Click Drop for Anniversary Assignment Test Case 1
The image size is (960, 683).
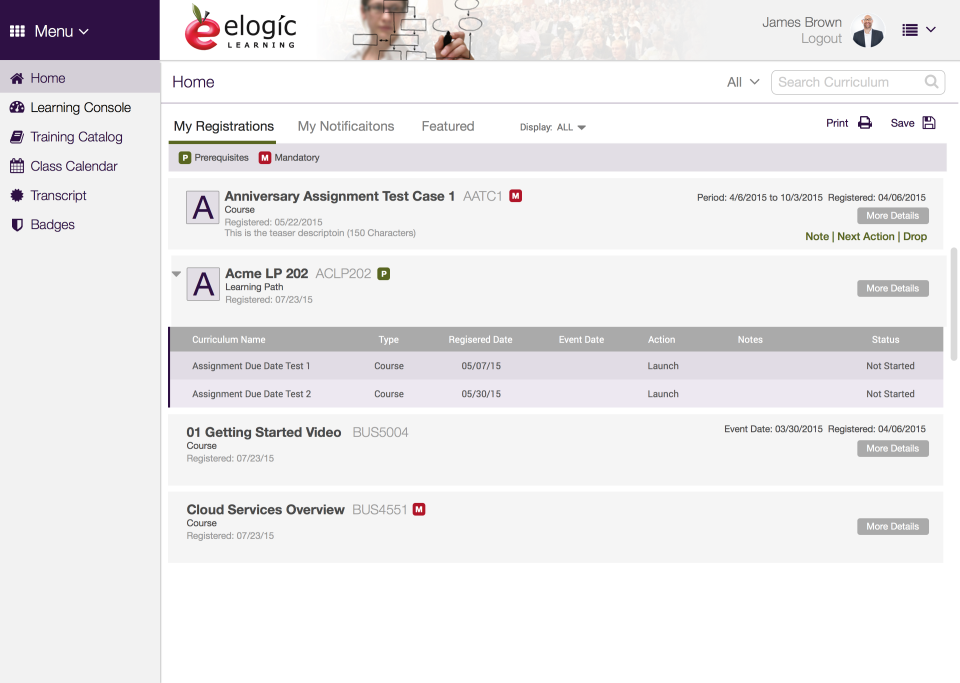click(915, 236)
